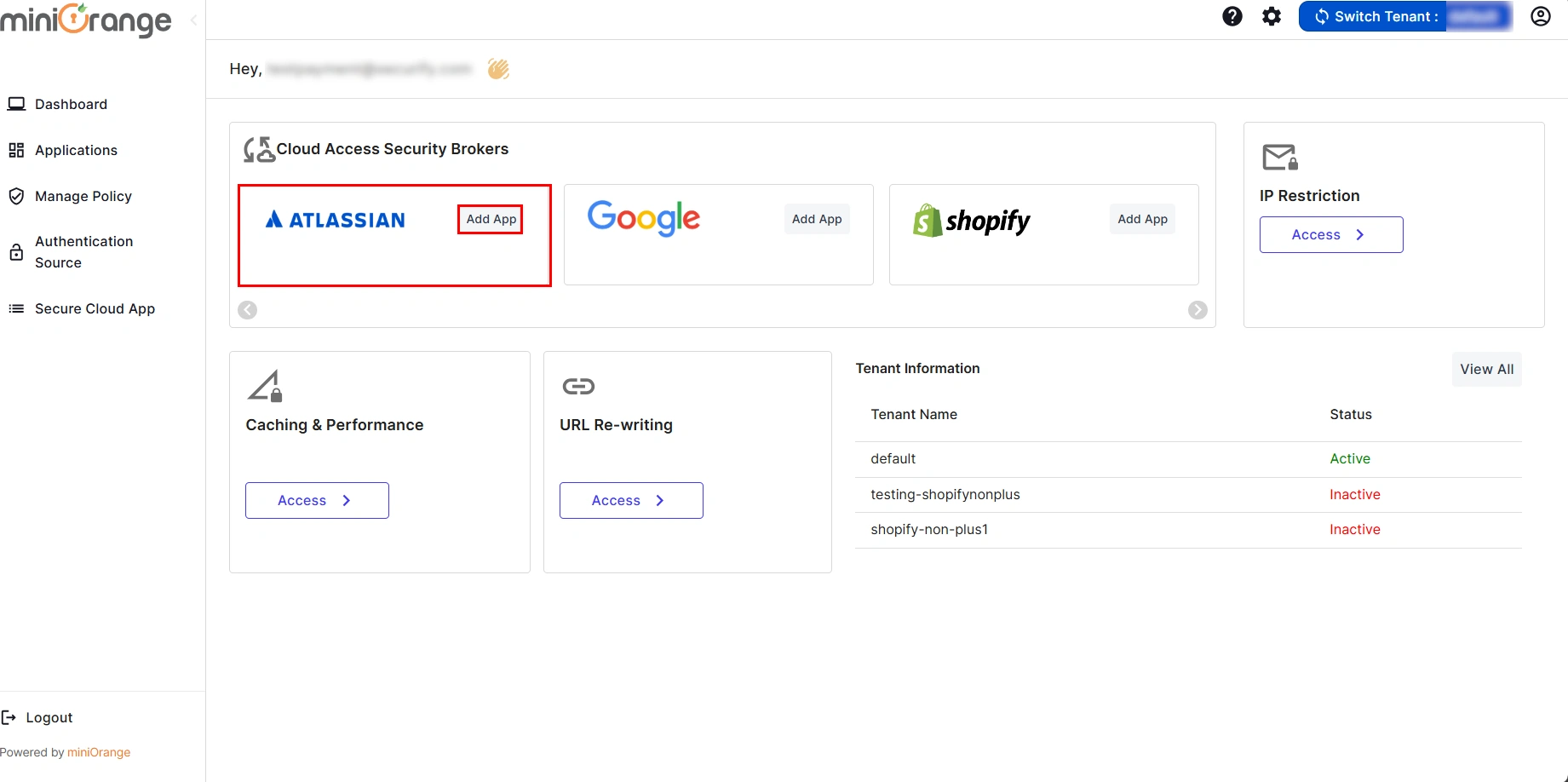Click the Atlassian logo
The width and height of the screenshot is (1568, 782).
[336, 220]
